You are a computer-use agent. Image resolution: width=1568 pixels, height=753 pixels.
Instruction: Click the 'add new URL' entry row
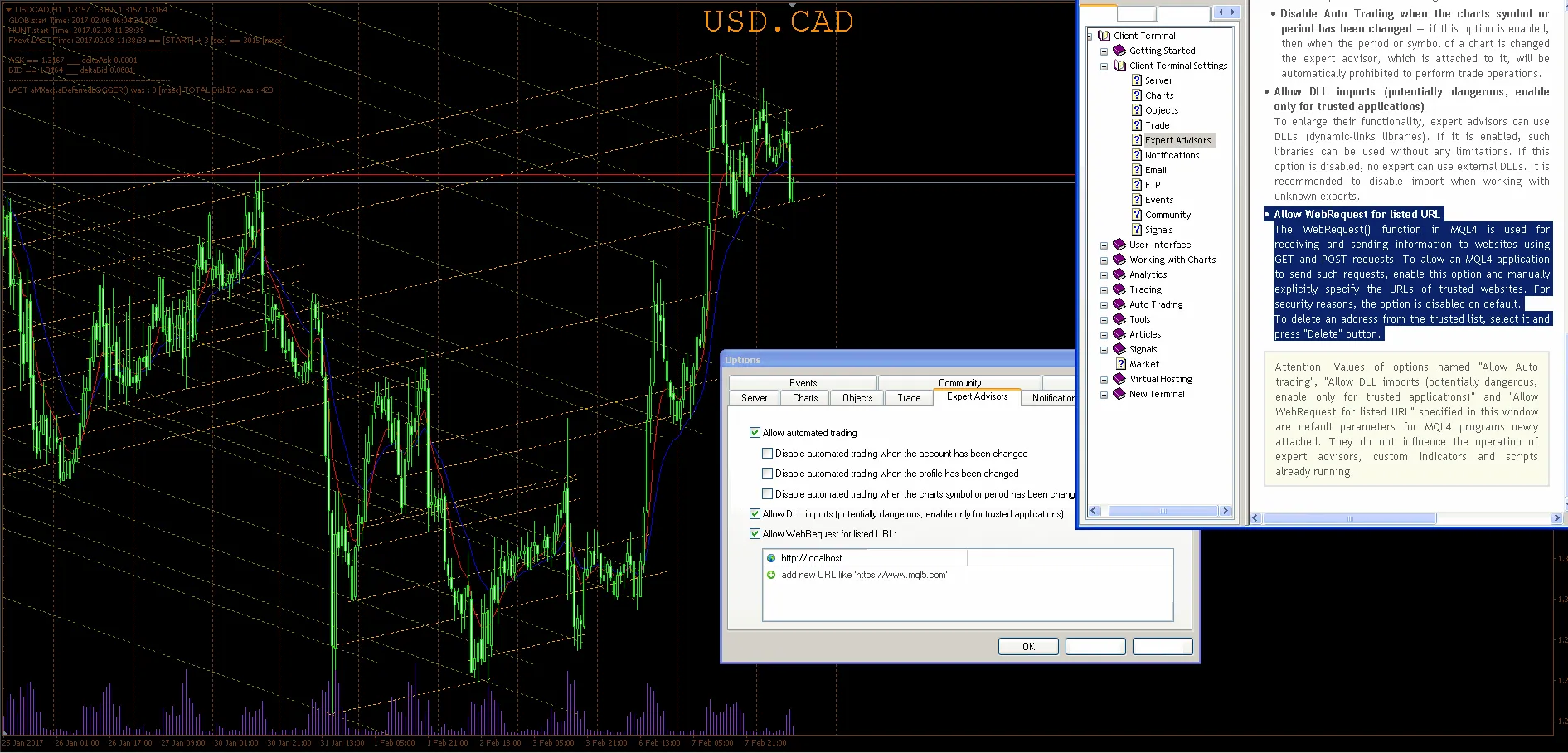tap(968, 575)
